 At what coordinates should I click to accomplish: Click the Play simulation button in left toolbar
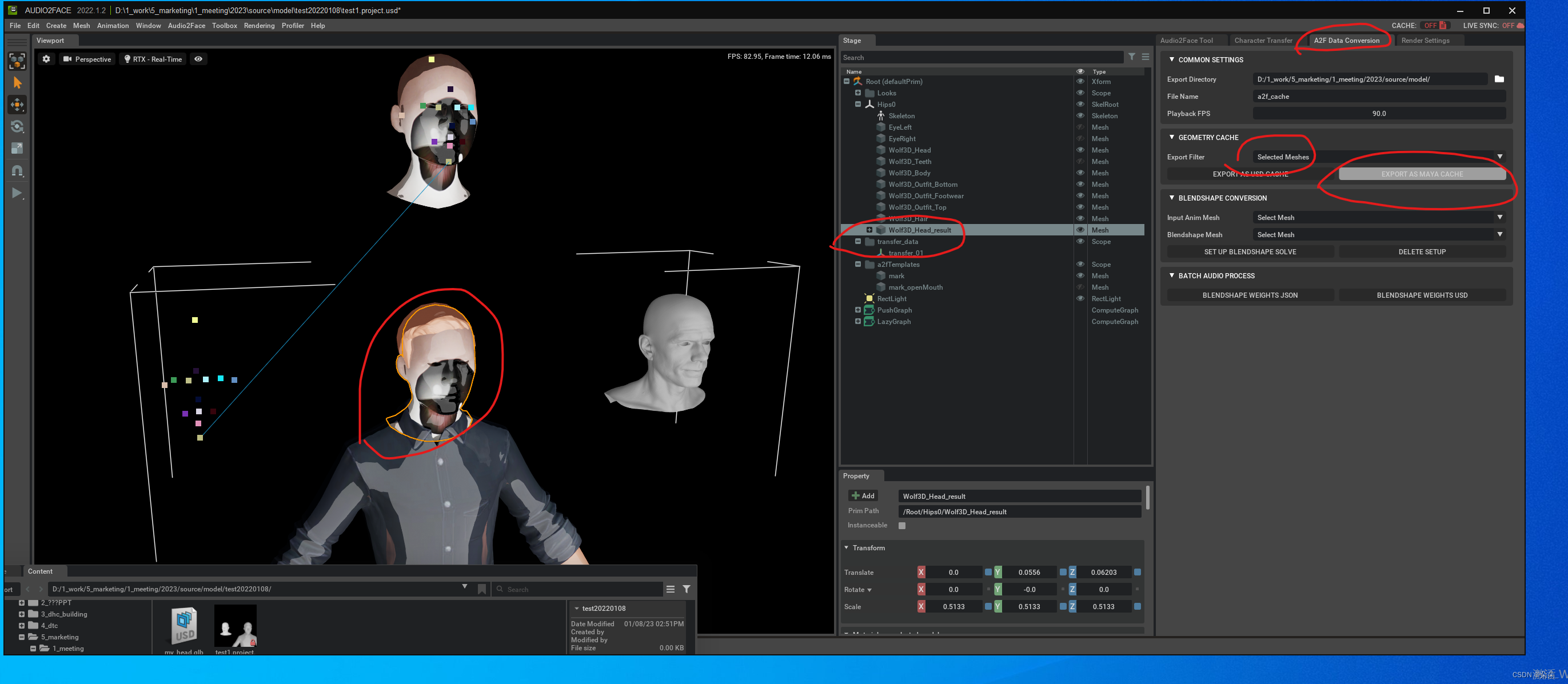17,193
